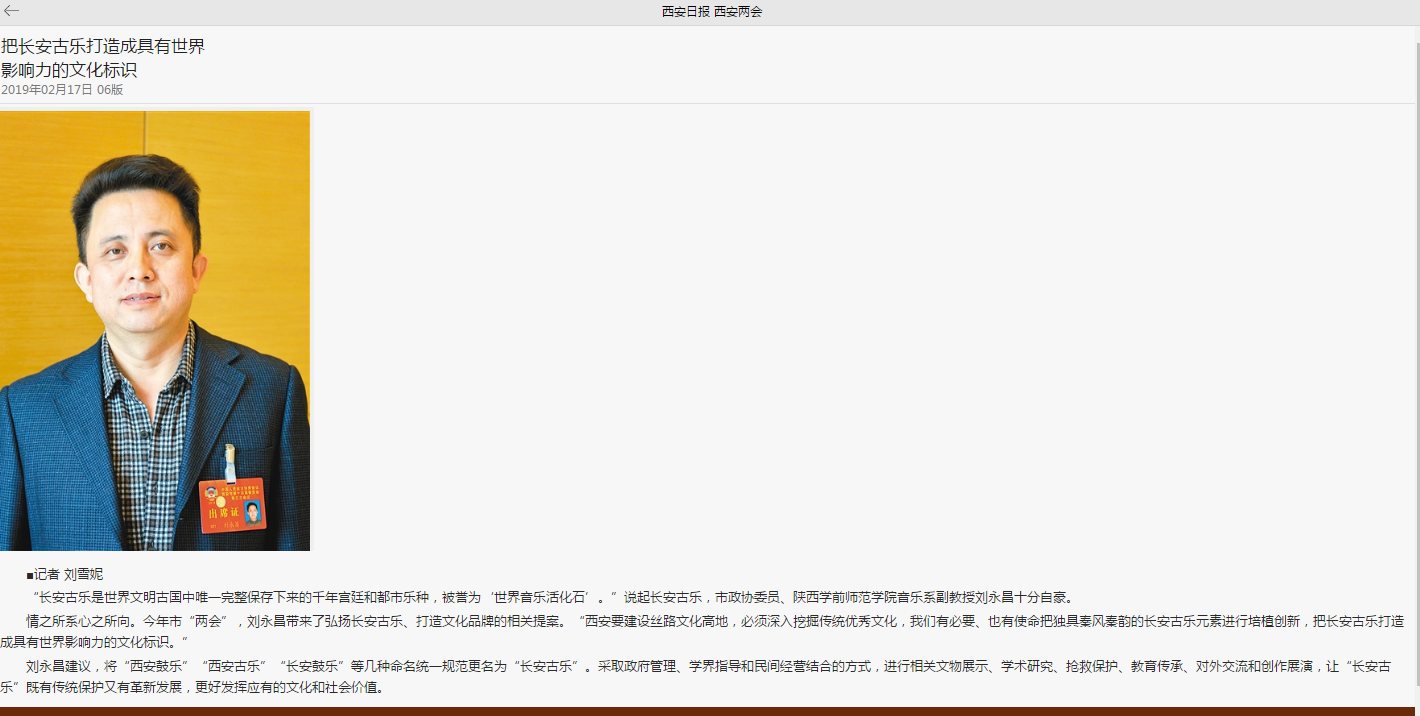Click headline line 影响力的文化标识
Viewport: 1420px width, 716px height.
[69, 70]
